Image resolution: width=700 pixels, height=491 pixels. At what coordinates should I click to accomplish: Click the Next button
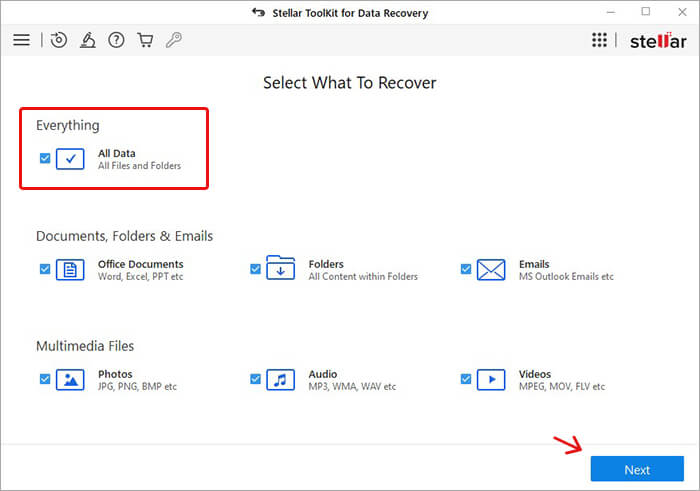click(x=637, y=469)
